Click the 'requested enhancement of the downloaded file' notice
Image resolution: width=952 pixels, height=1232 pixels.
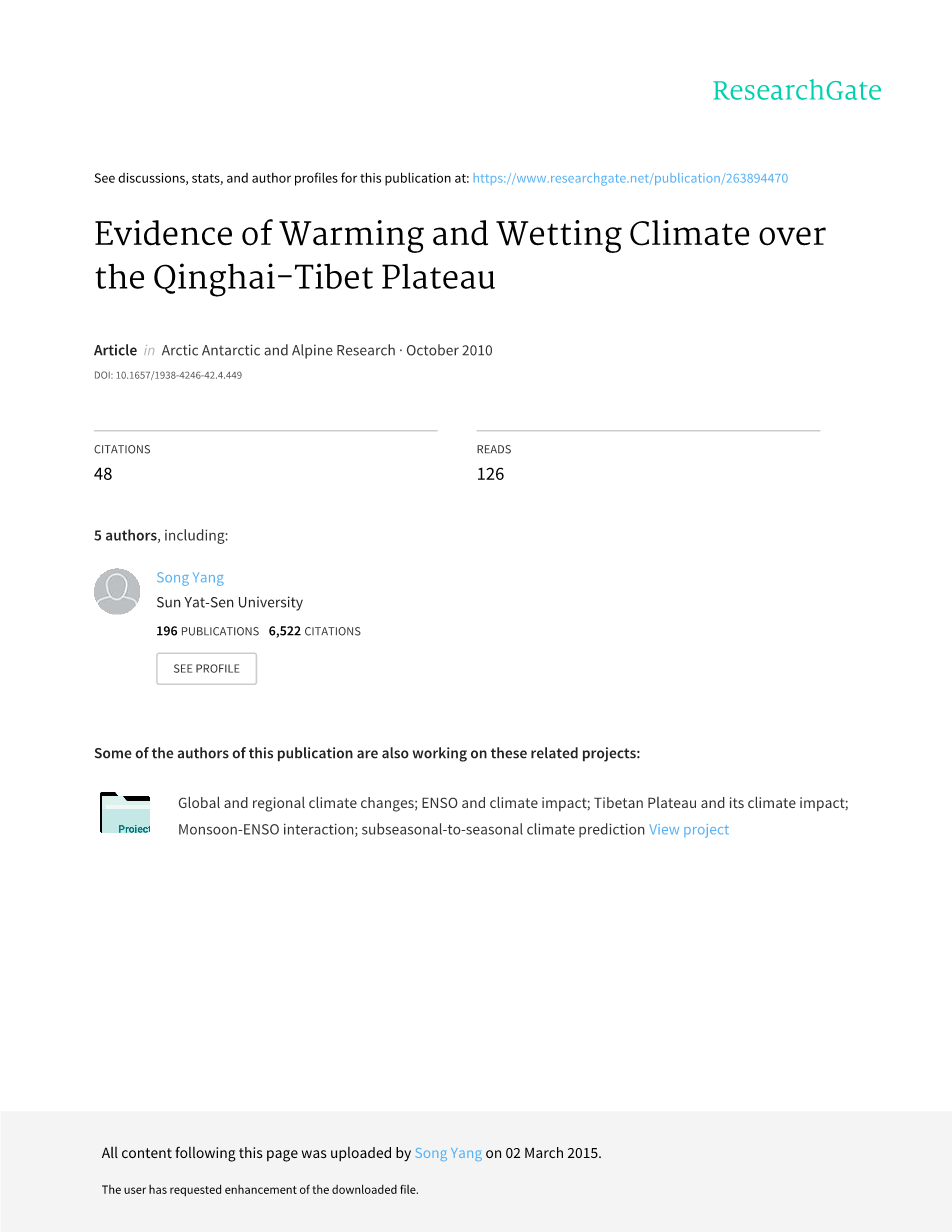click(260, 1190)
